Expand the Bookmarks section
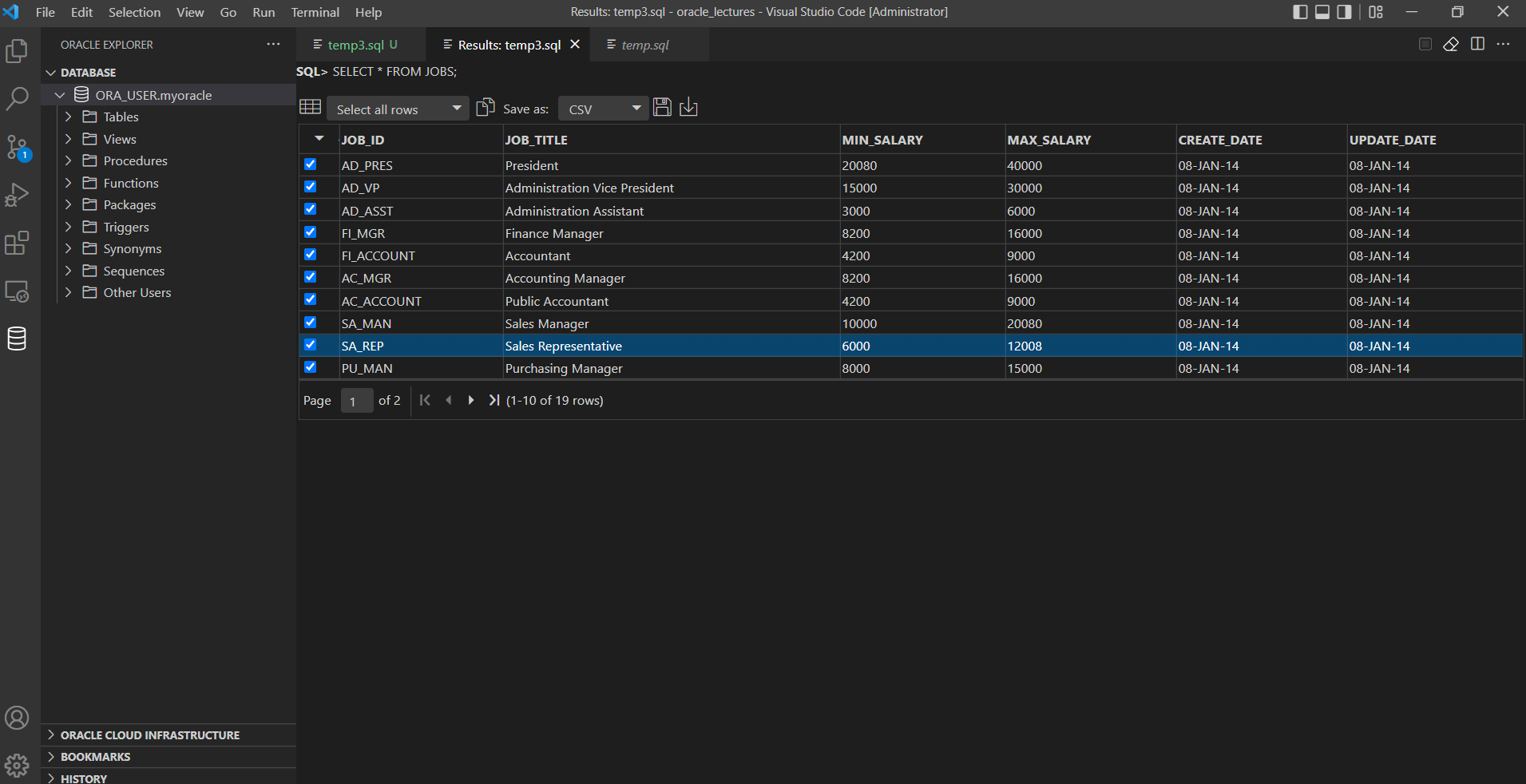 click(95, 756)
